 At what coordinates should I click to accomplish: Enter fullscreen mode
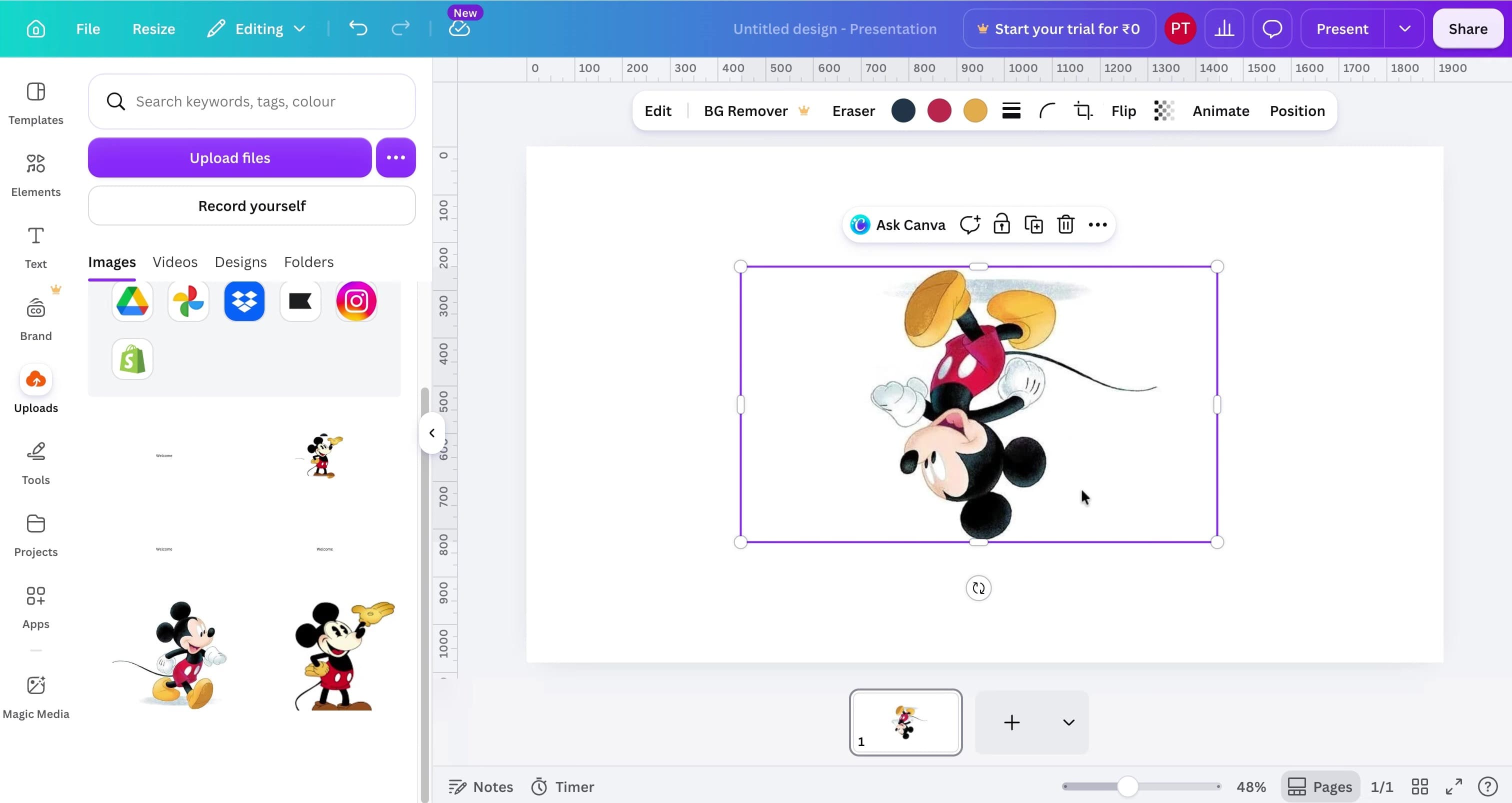click(x=1454, y=786)
